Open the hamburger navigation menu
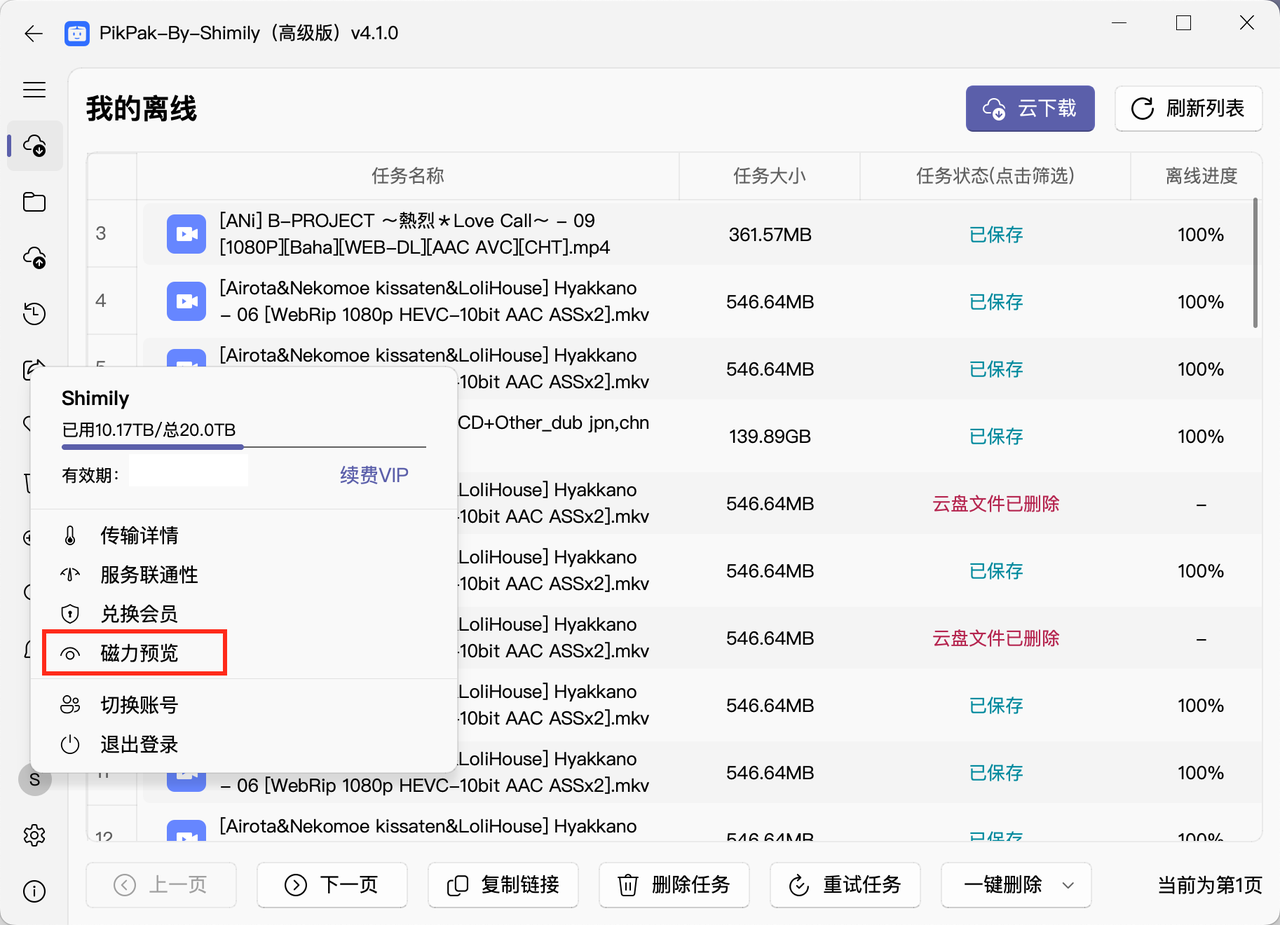This screenshot has height=925, width=1280. pos(34,90)
